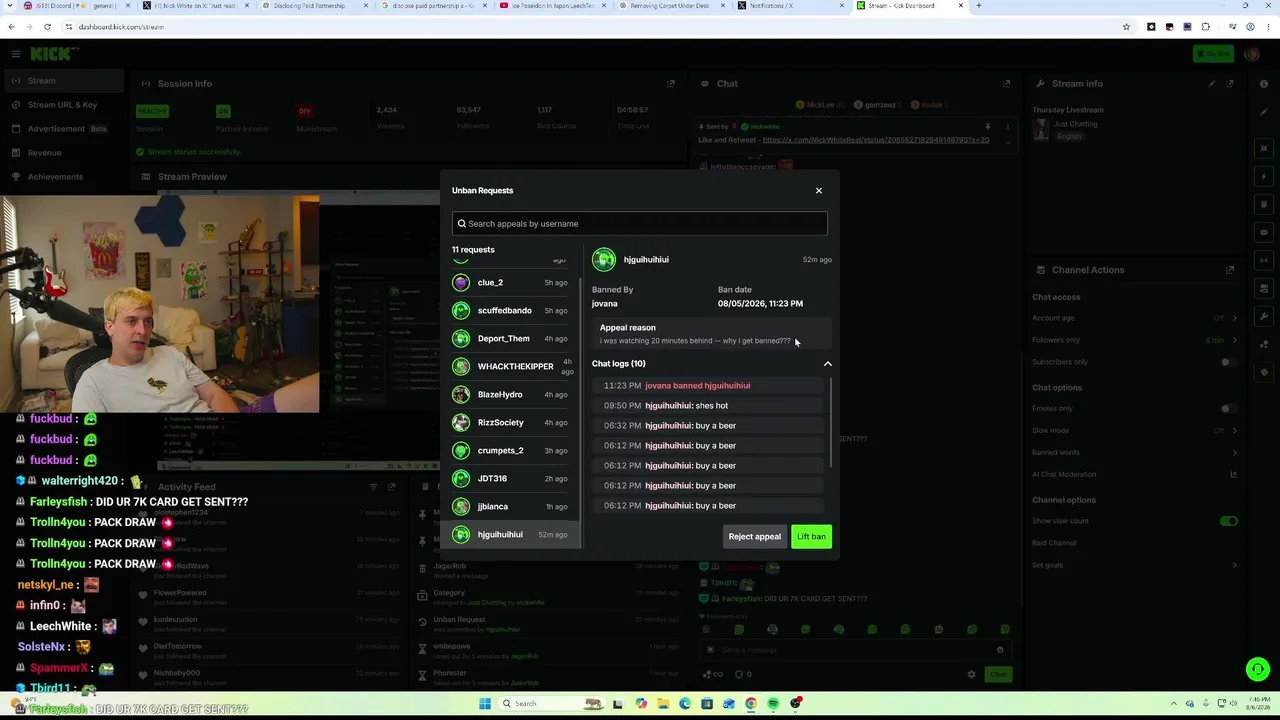The height and width of the screenshot is (720, 1280).
Task: Edit Stream info with the pencil icon
Action: (x=1212, y=84)
